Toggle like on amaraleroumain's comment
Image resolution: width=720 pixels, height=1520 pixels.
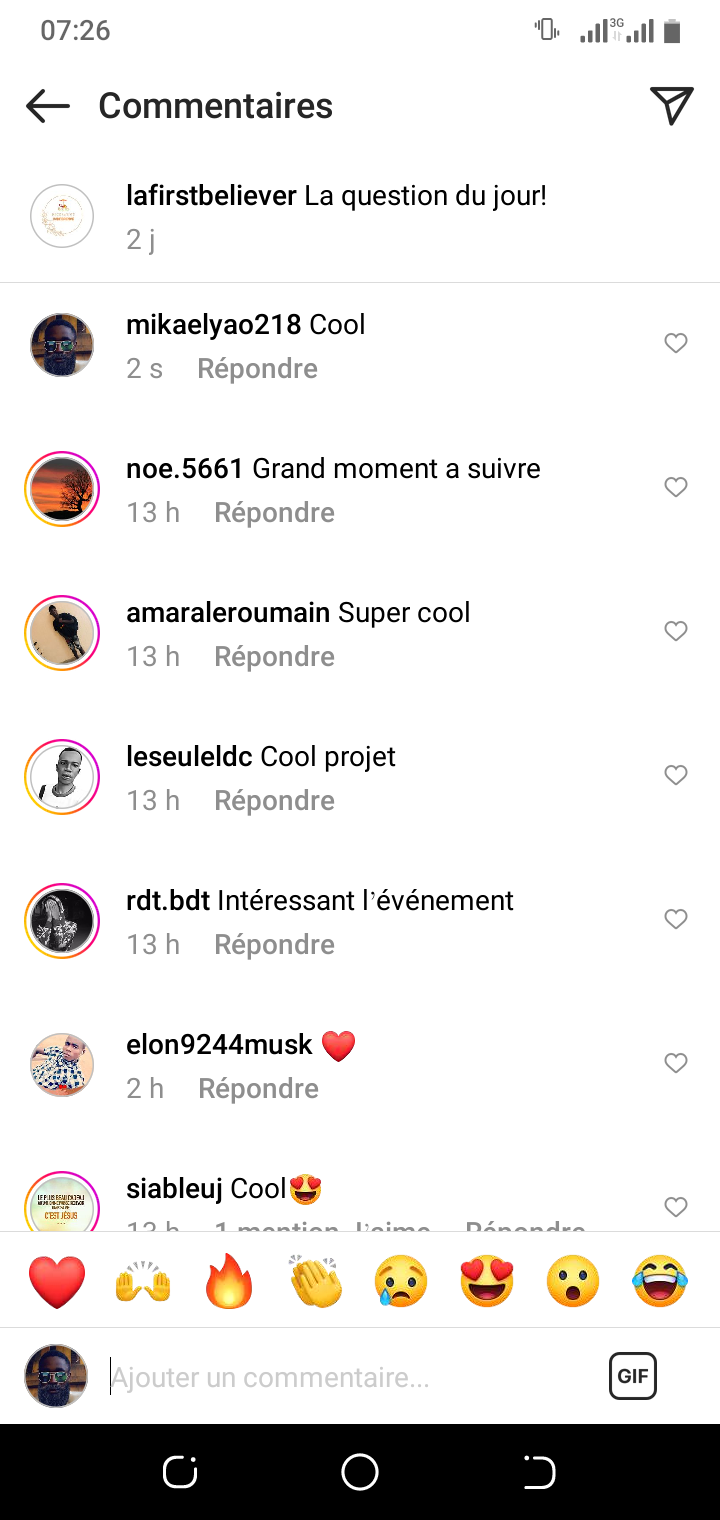(x=676, y=631)
